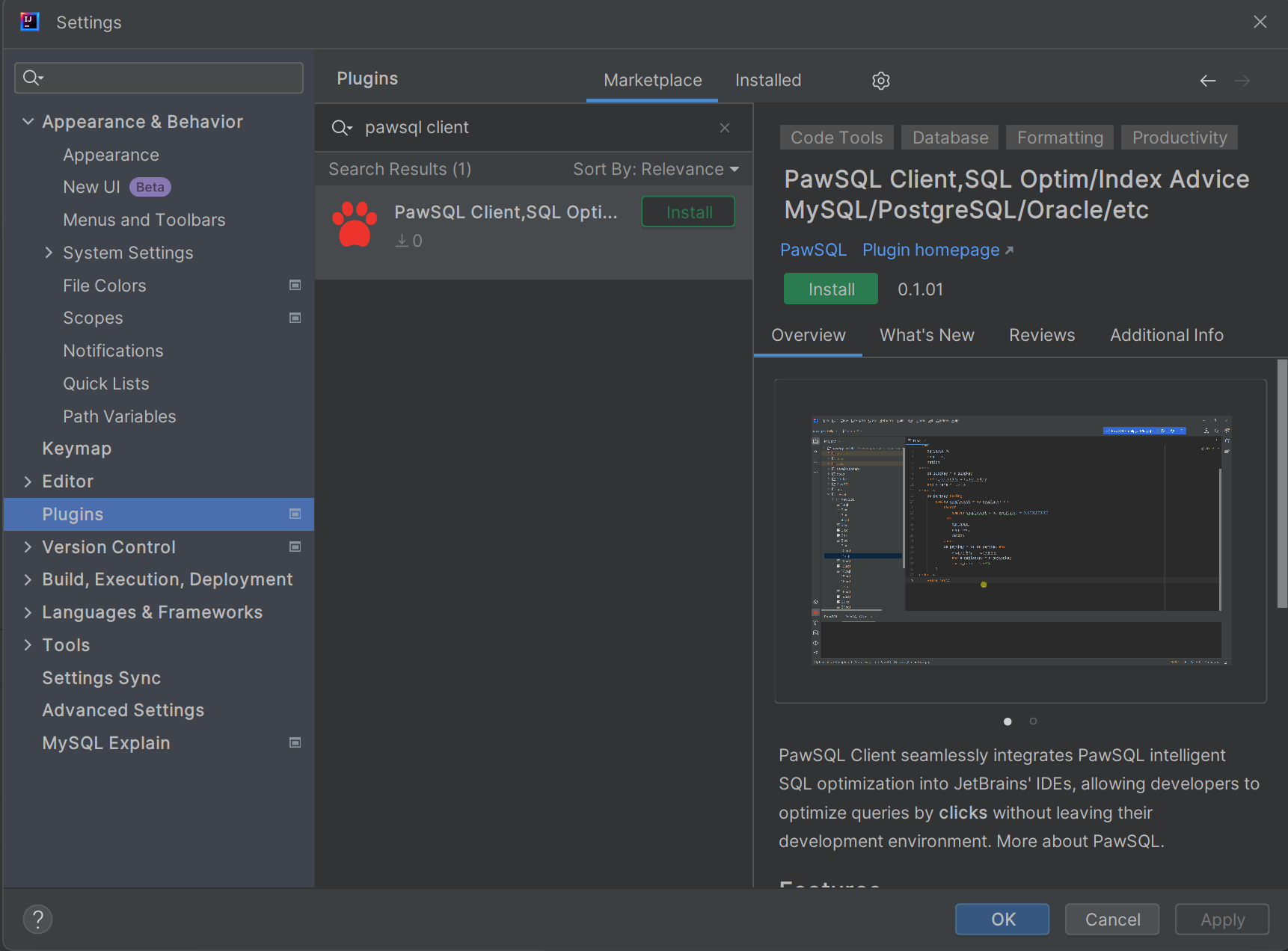The width and height of the screenshot is (1288, 951).
Task: Open the help question mark button
Action: click(37, 919)
